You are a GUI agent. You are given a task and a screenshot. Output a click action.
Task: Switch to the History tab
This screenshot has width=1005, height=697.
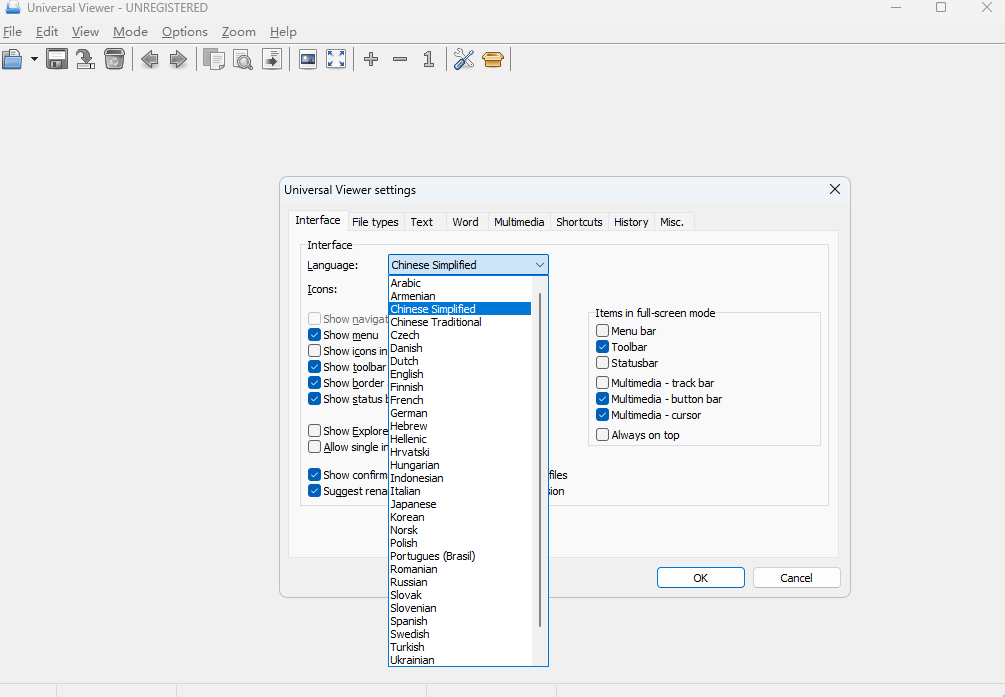[x=631, y=222]
